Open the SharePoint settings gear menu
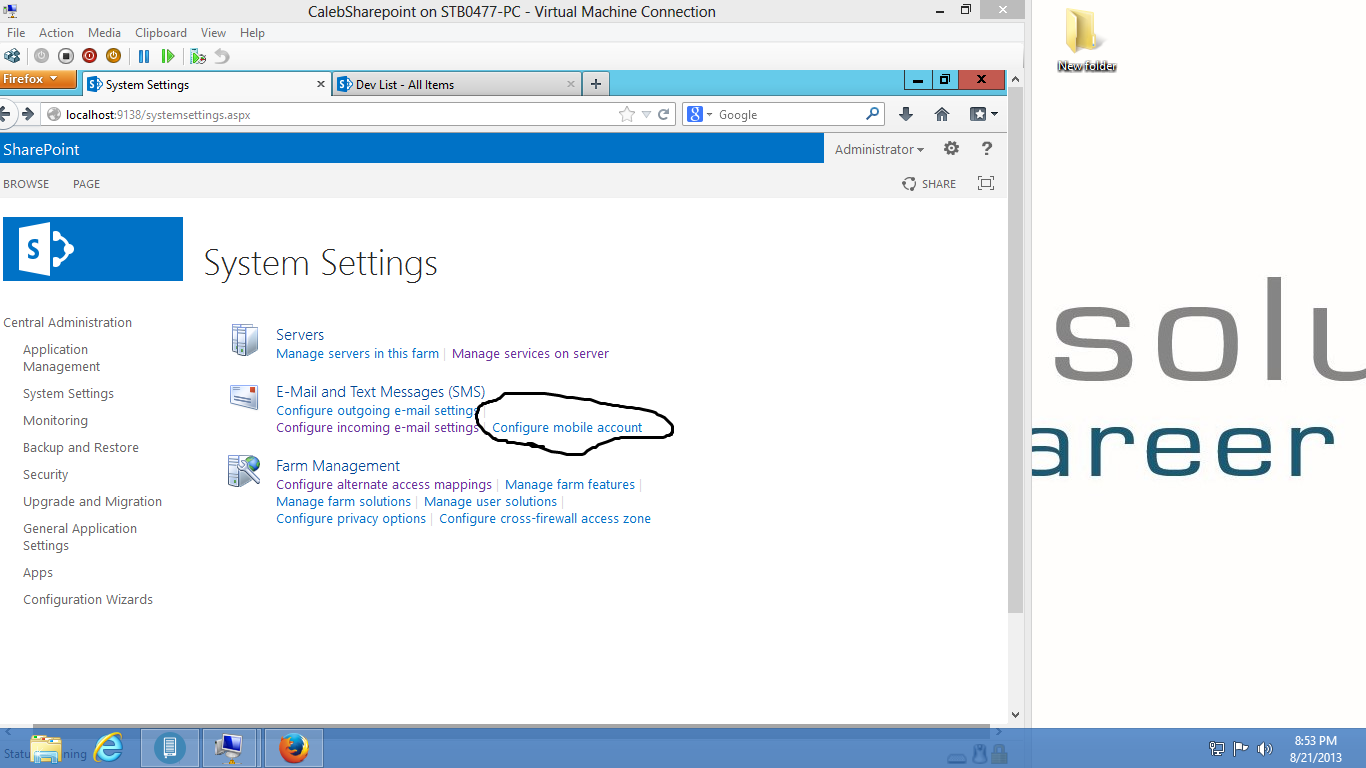The height and width of the screenshot is (768, 1366). 951,149
